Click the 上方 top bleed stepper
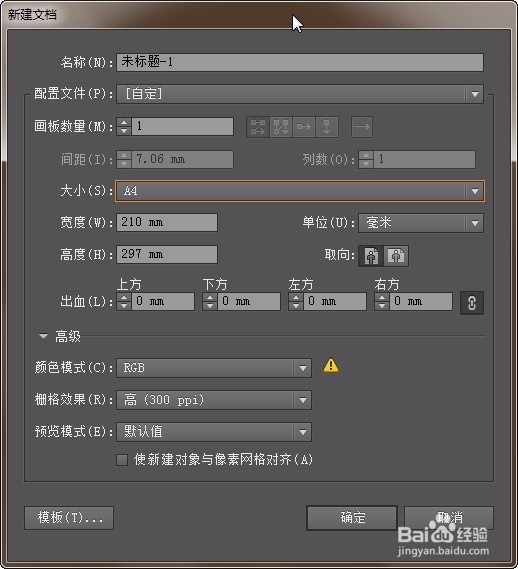 (x=124, y=302)
